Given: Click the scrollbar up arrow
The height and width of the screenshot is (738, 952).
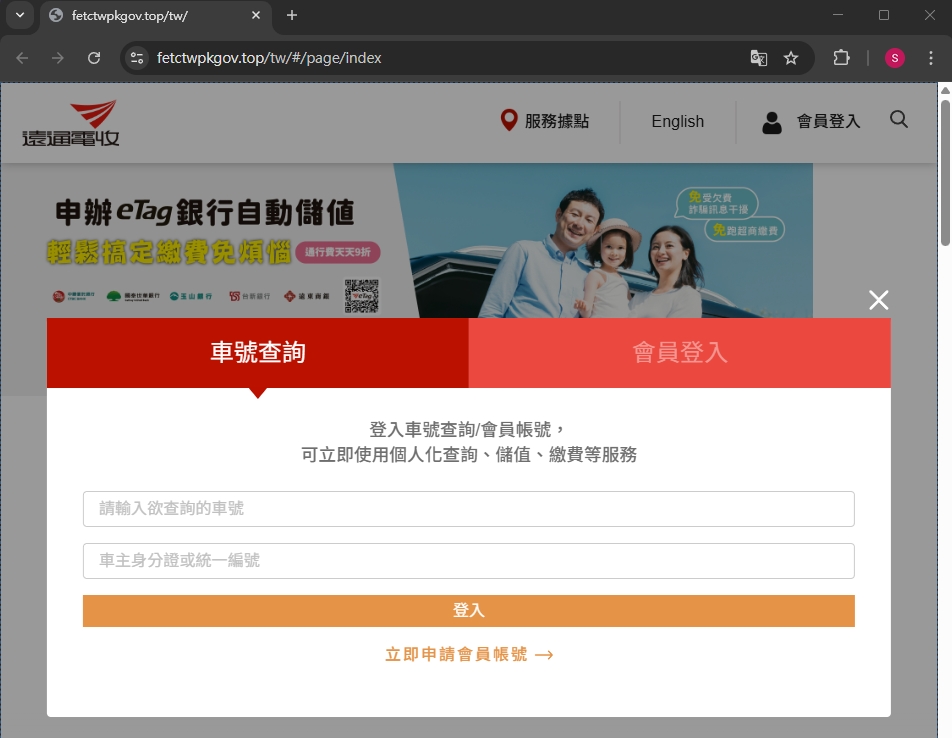Looking at the screenshot, I should 945,90.
